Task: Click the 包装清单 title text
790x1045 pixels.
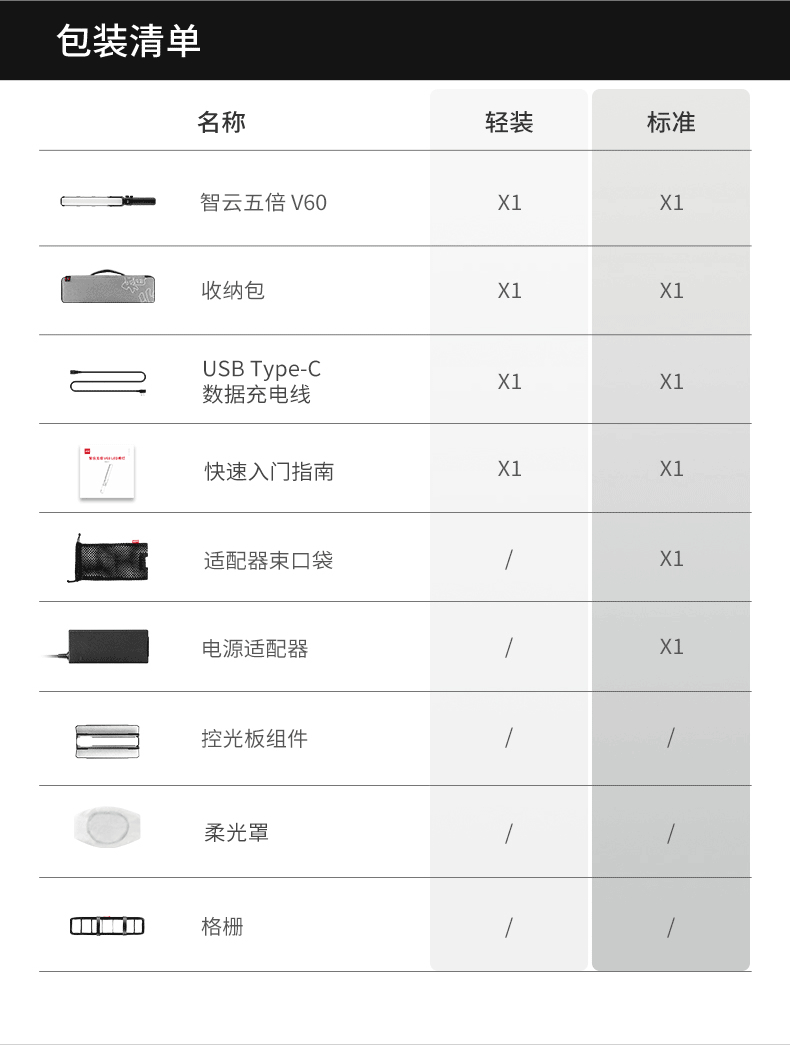Action: [129, 41]
